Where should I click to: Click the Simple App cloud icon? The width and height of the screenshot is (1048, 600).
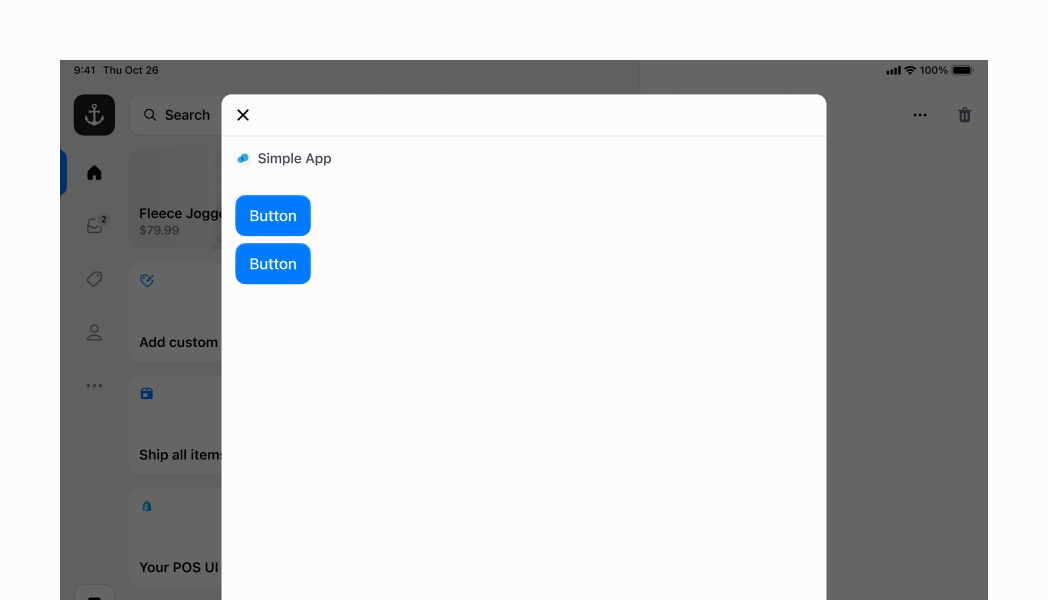(x=242, y=157)
